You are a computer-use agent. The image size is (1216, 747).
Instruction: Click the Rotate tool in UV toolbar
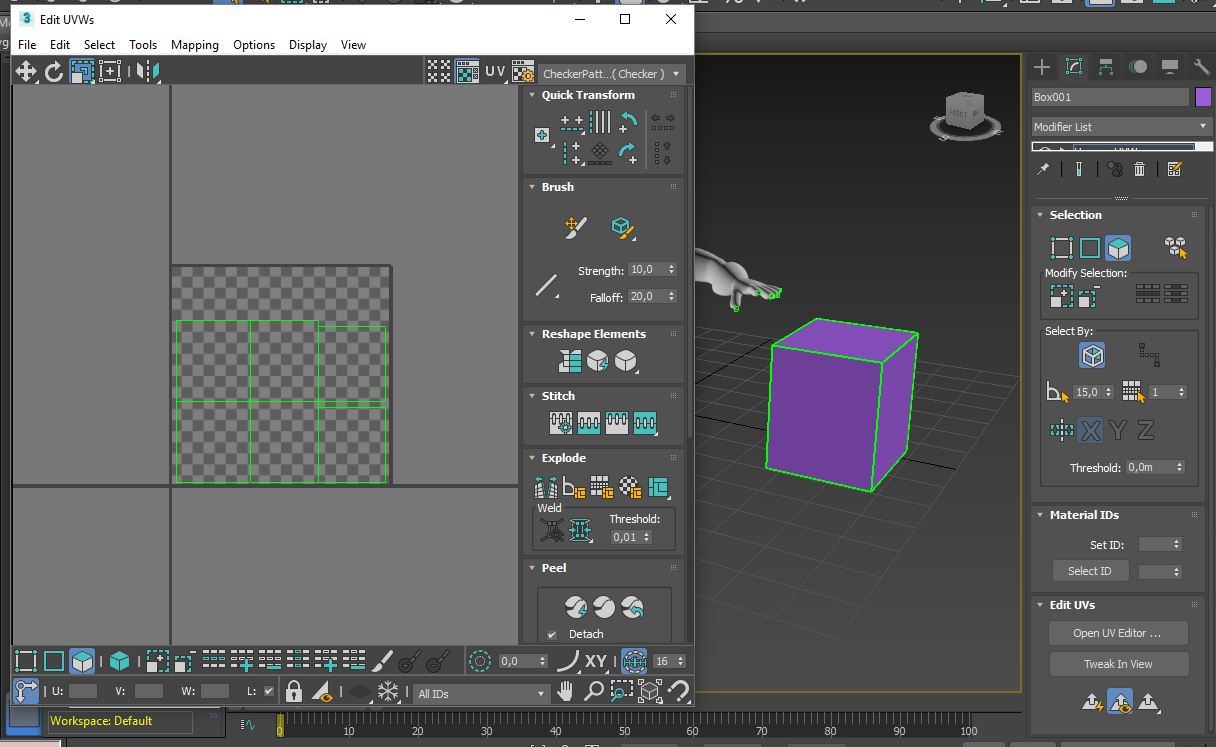[53, 71]
